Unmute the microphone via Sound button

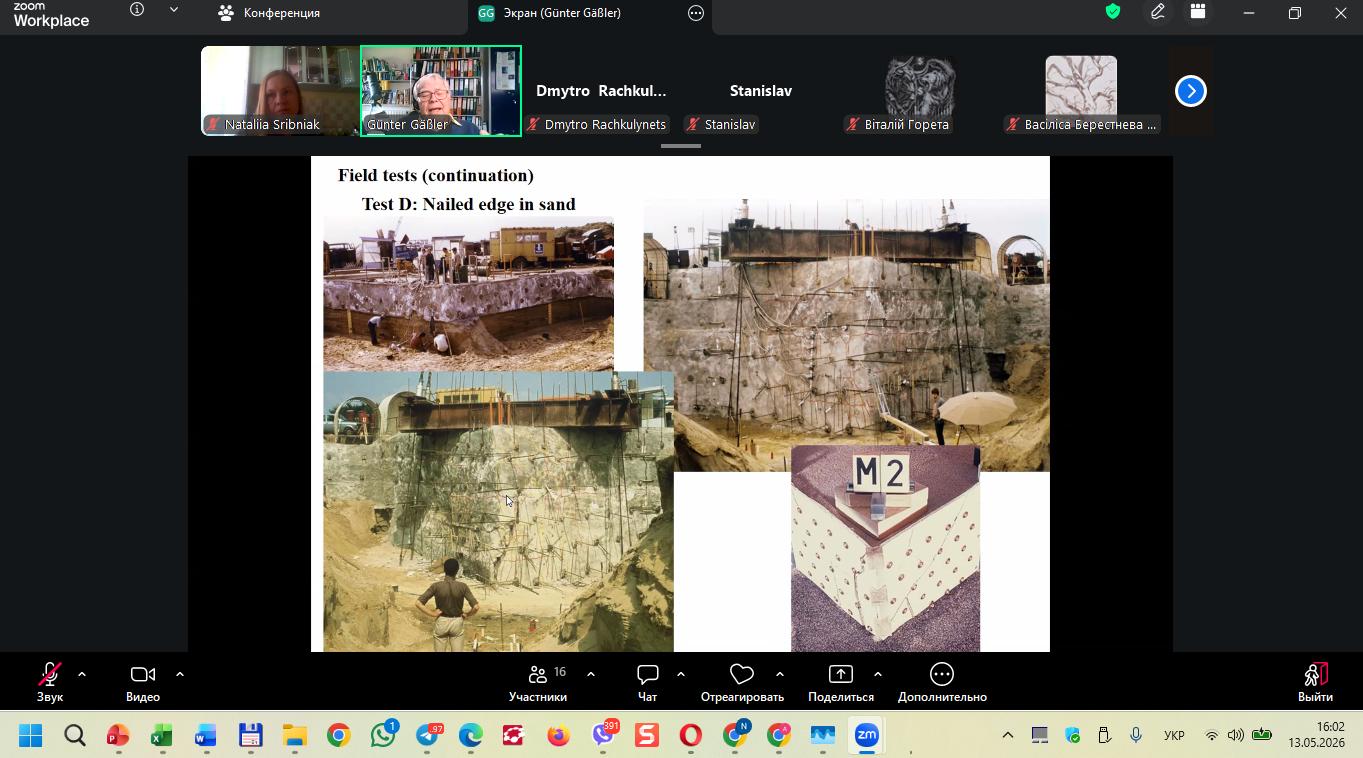coord(49,674)
